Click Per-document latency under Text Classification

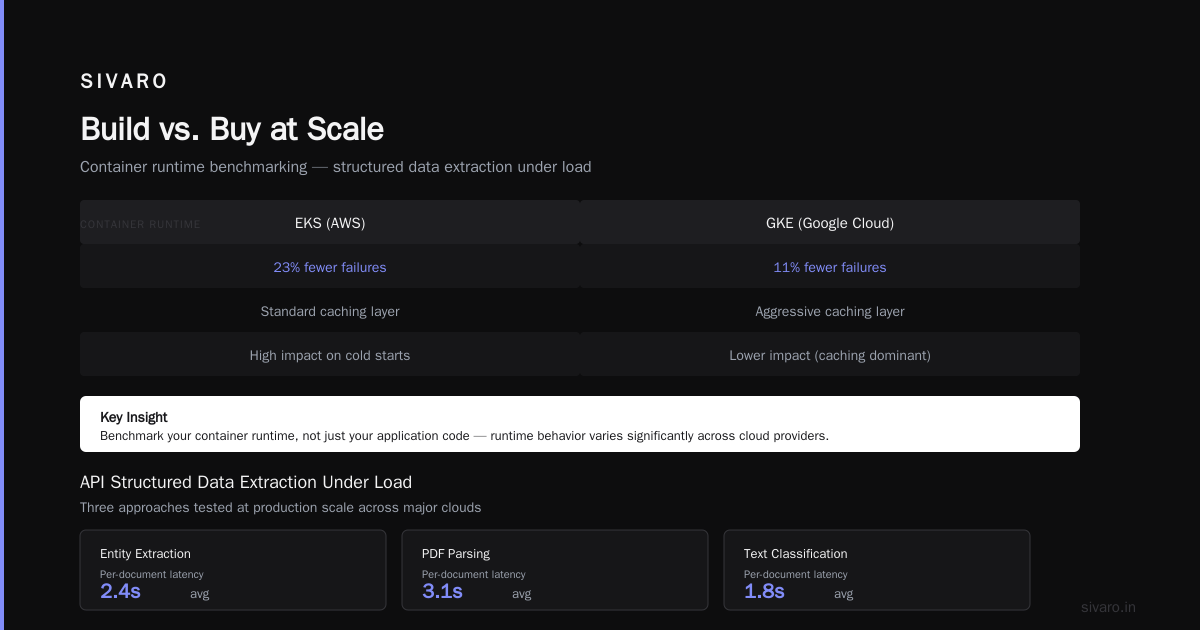[796, 574]
